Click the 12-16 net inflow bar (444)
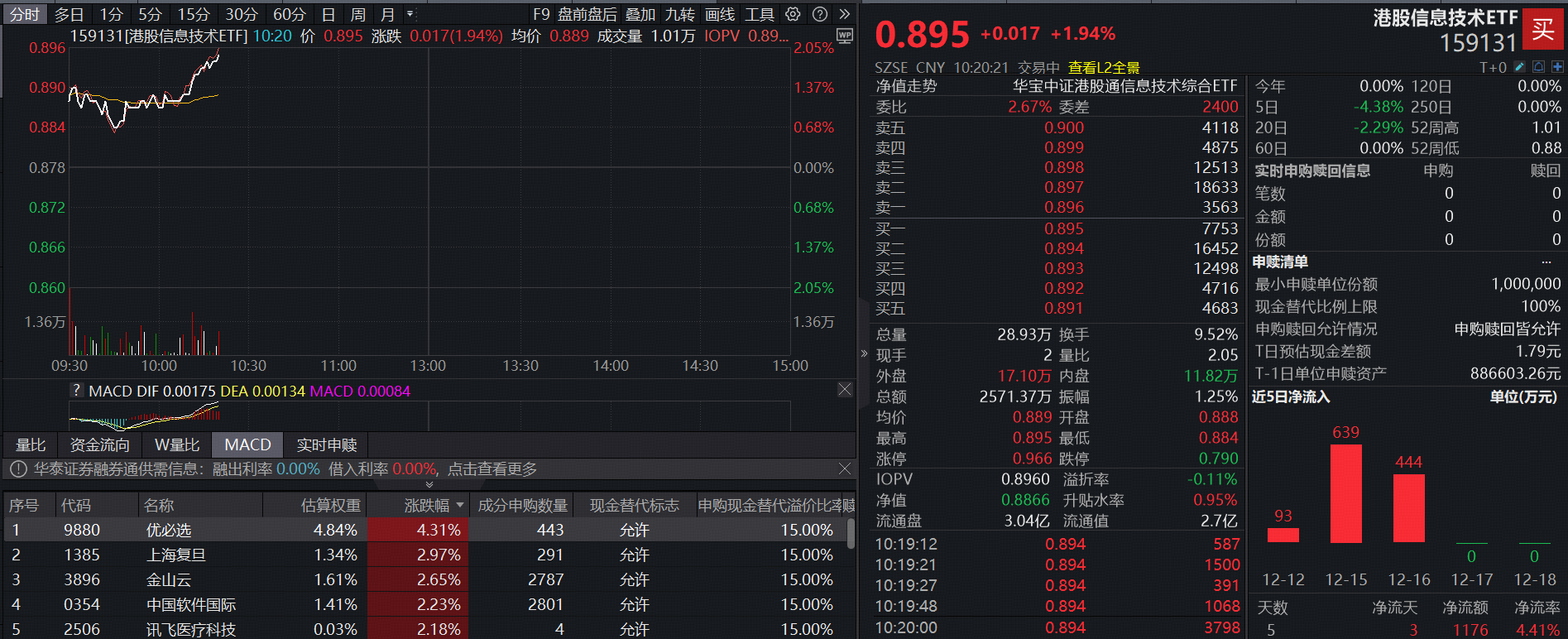Screen dimensions: 1568x639 pos(1408,508)
